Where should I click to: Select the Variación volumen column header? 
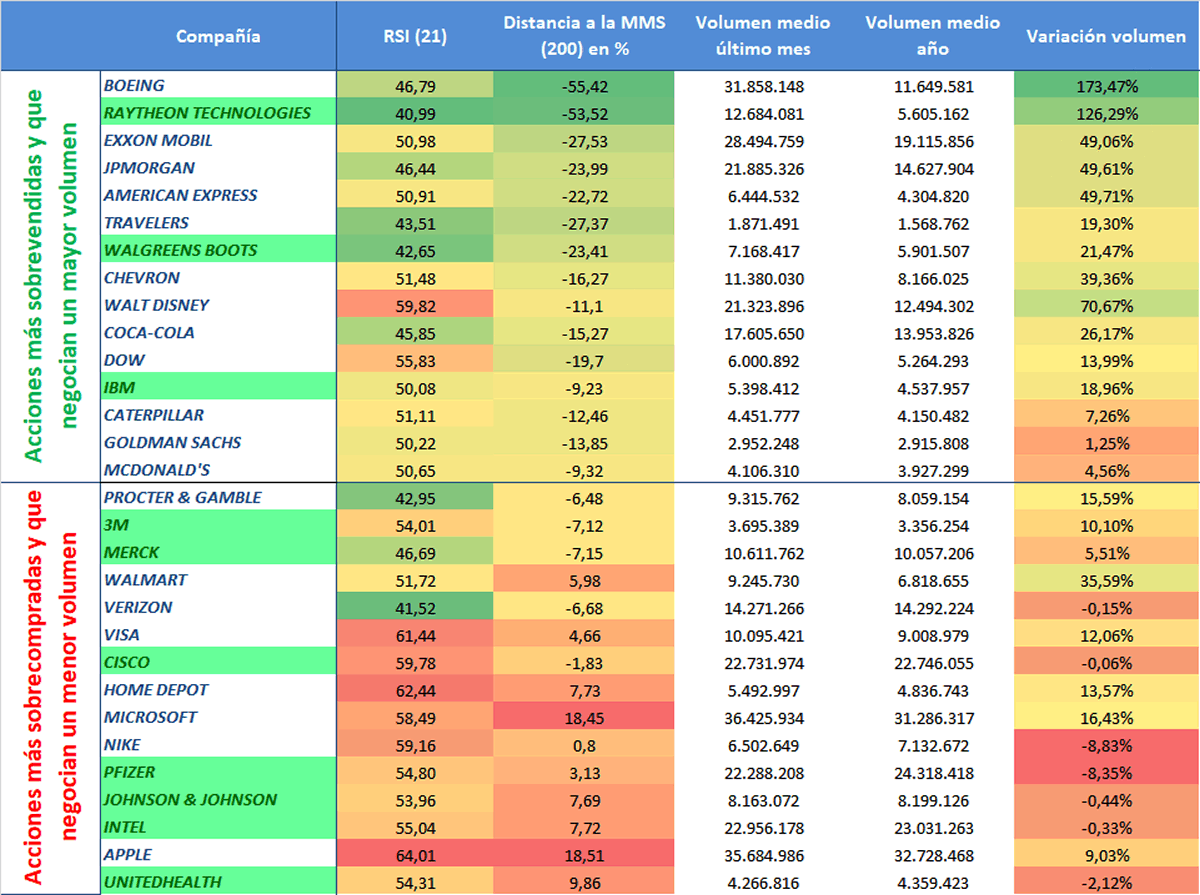click(x=1106, y=37)
